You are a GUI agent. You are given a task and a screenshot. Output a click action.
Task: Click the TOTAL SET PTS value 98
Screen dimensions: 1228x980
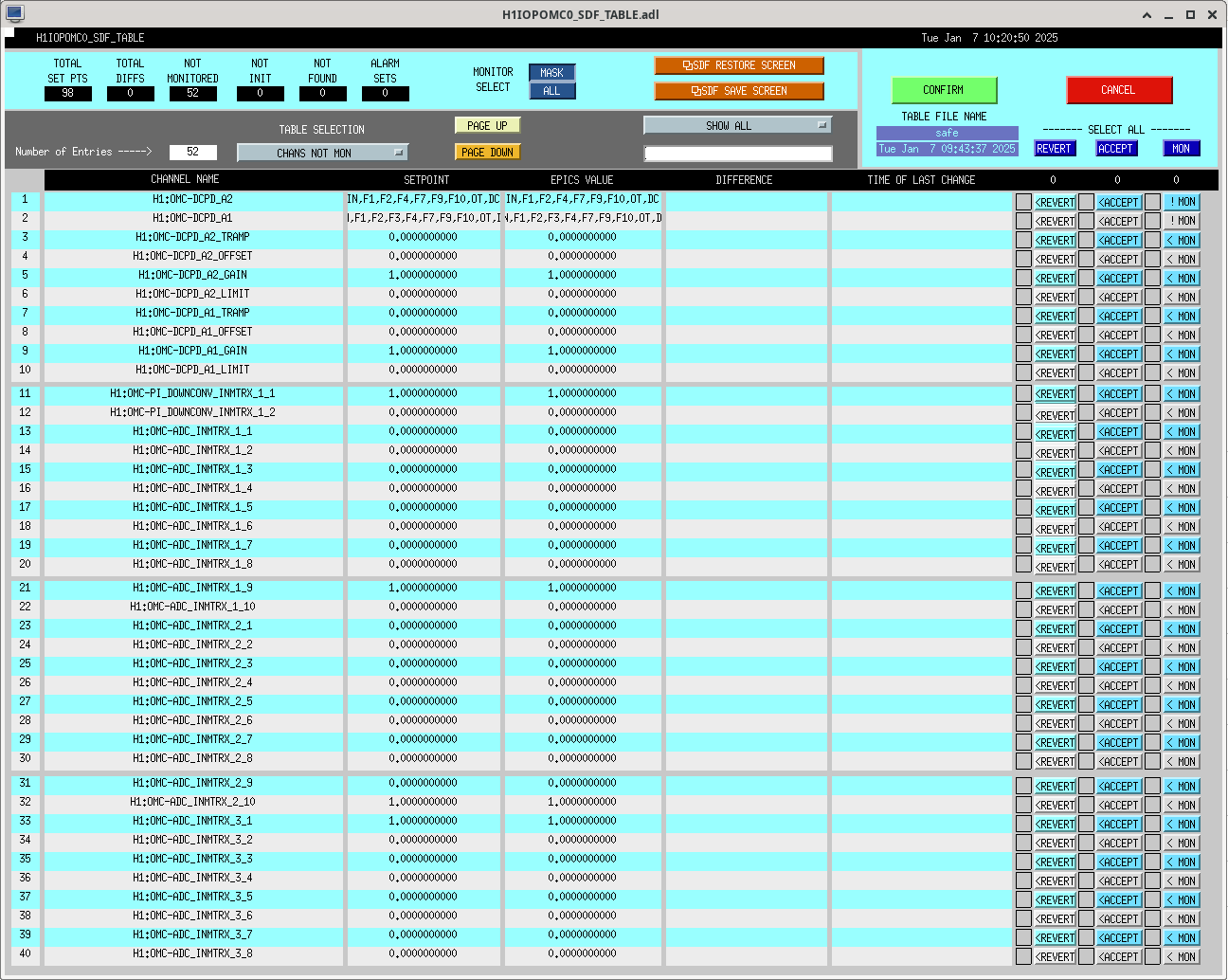pyautogui.click(x=68, y=93)
